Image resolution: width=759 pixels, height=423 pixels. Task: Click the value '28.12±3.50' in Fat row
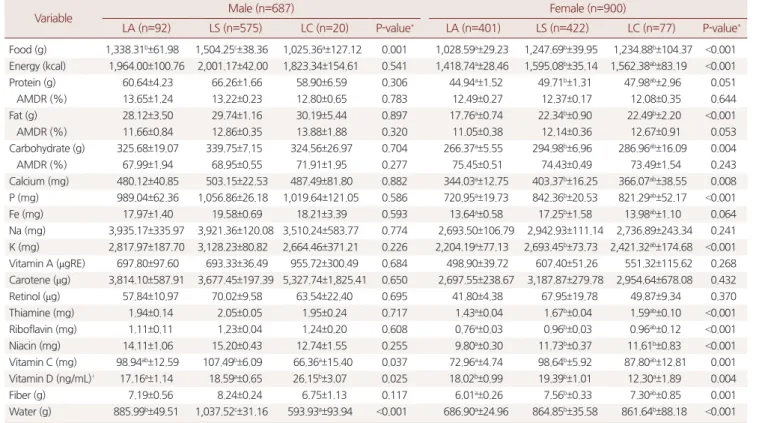pyautogui.click(x=148, y=116)
